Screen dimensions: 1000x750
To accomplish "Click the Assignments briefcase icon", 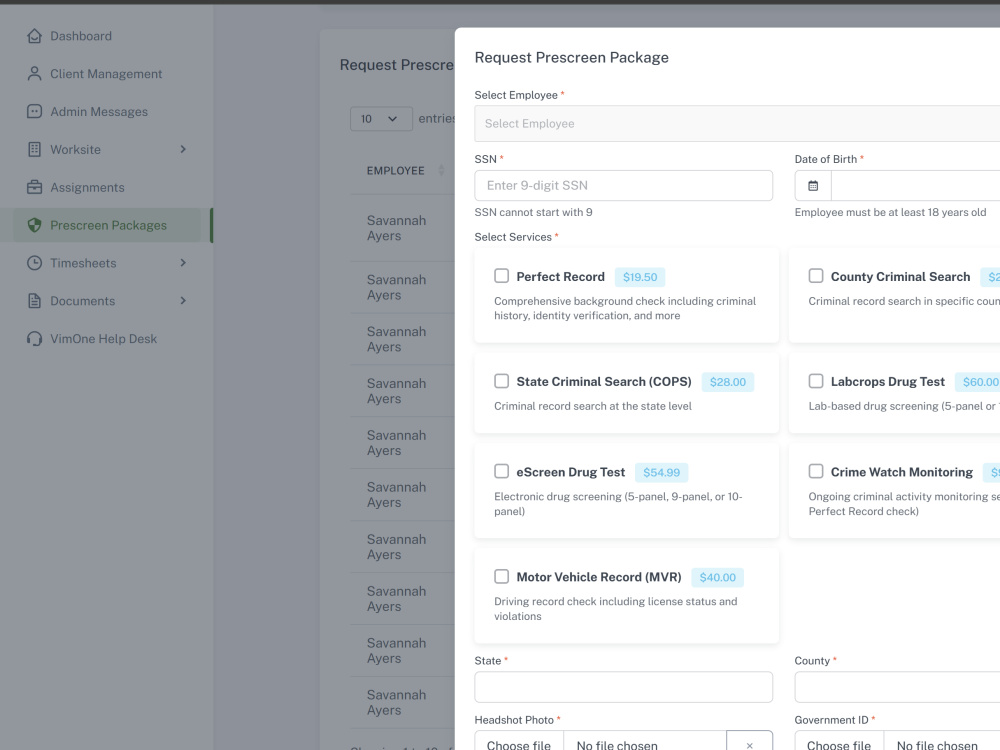I will pyautogui.click(x=34, y=188).
